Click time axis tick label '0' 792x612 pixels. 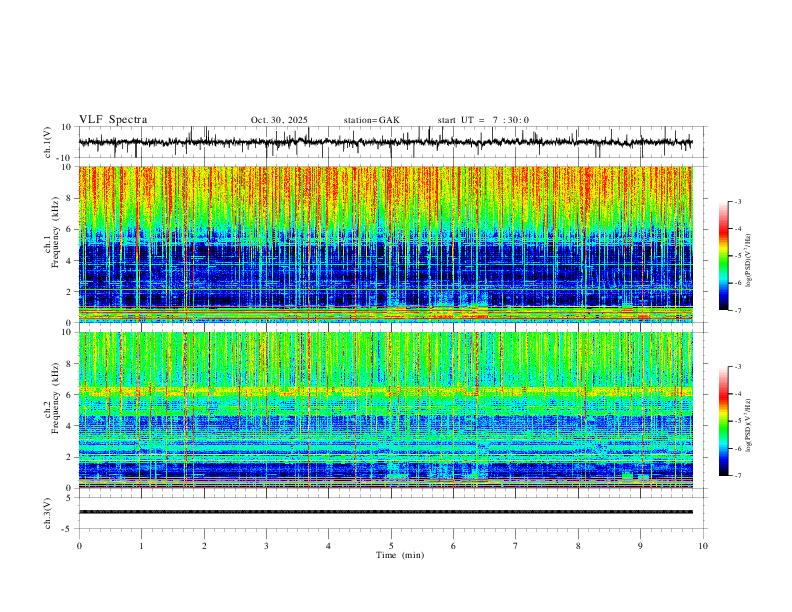[79, 546]
